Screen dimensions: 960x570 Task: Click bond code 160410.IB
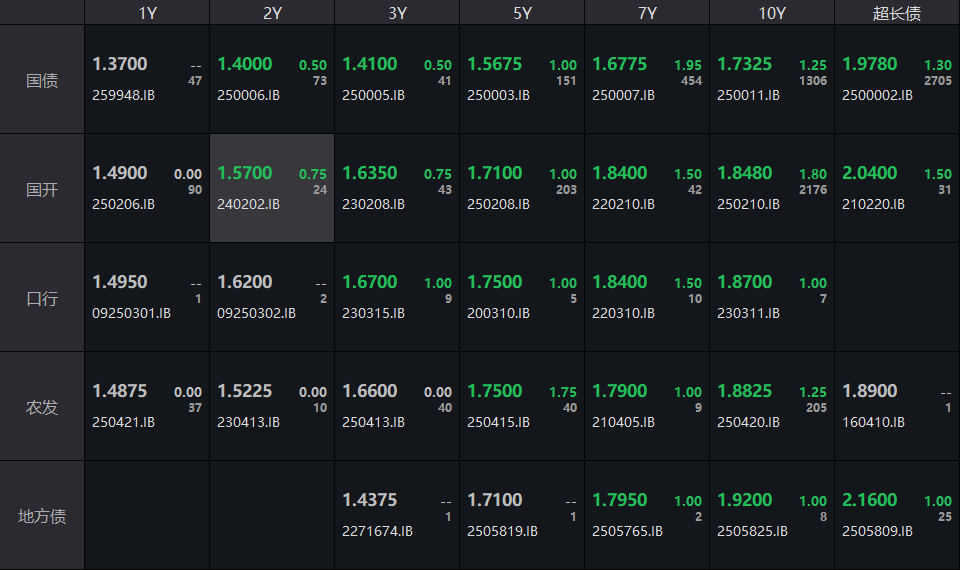873,423
